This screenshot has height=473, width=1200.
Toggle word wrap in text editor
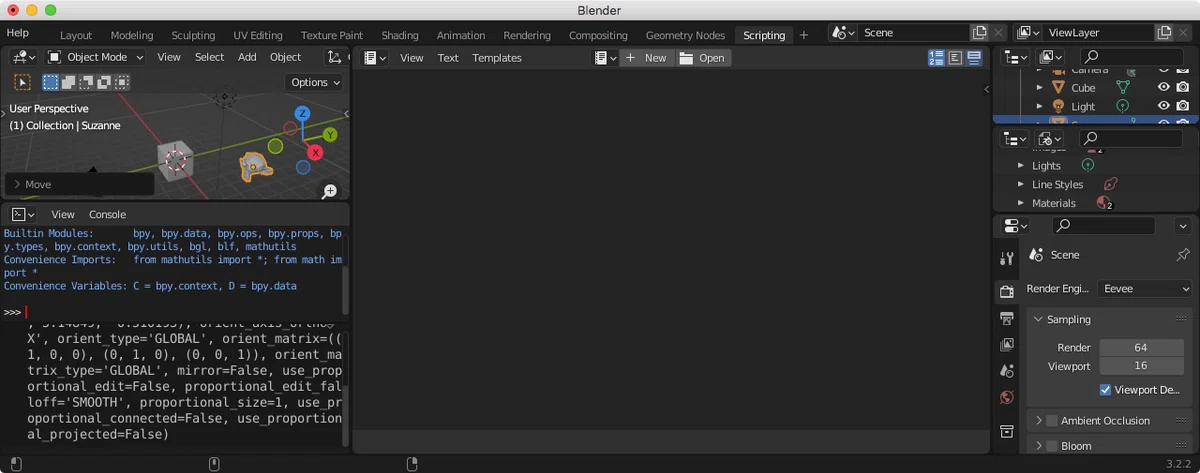[955, 58]
